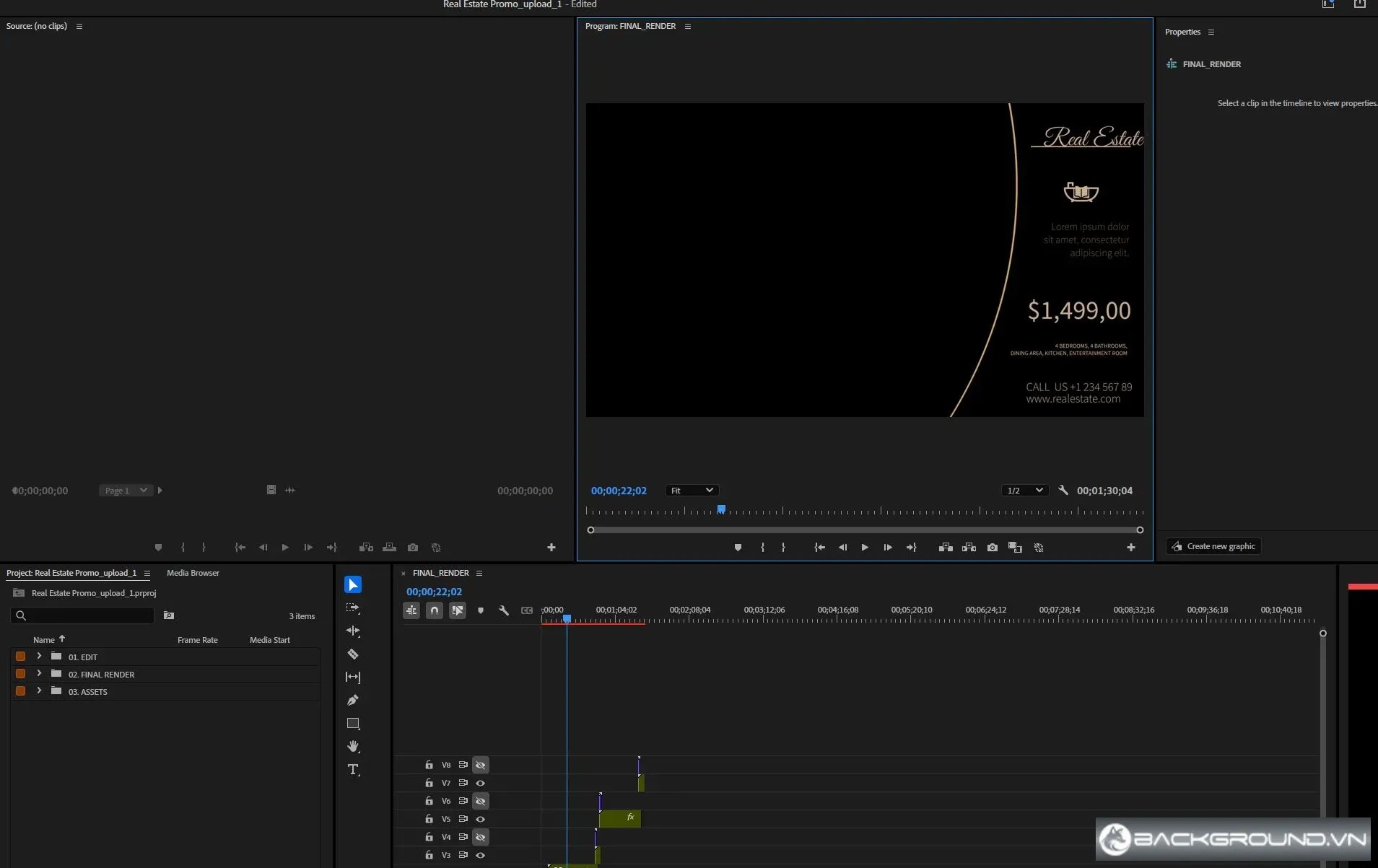1378x868 pixels.
Task: Open FINAL_RENDER timeline panel menu
Action: pyautogui.click(x=479, y=573)
